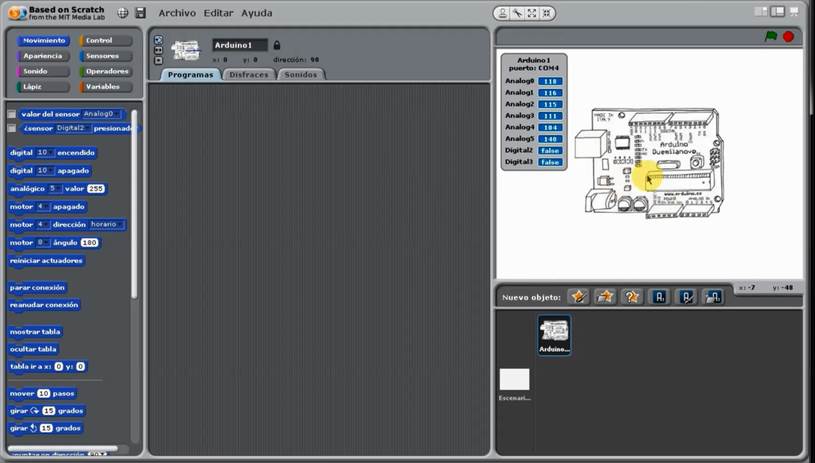This screenshot has height=463, width=815.
Task: Open the Analog0 sensor dropdown
Action: (102, 114)
